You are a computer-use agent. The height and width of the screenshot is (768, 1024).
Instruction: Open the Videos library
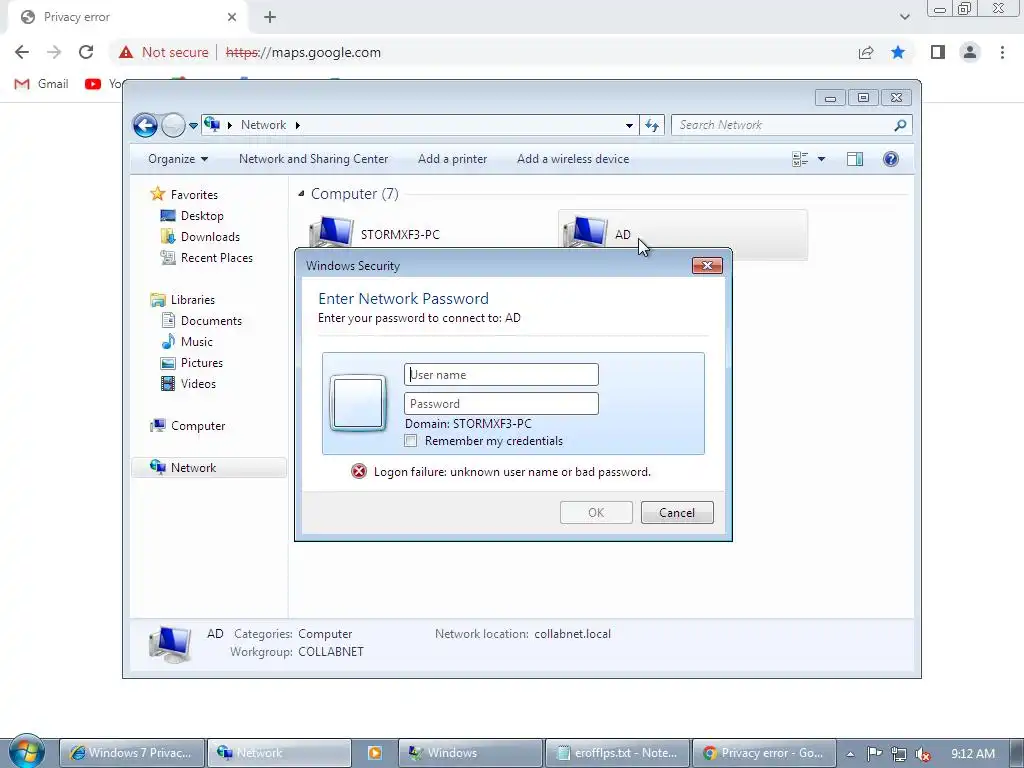click(x=189, y=383)
